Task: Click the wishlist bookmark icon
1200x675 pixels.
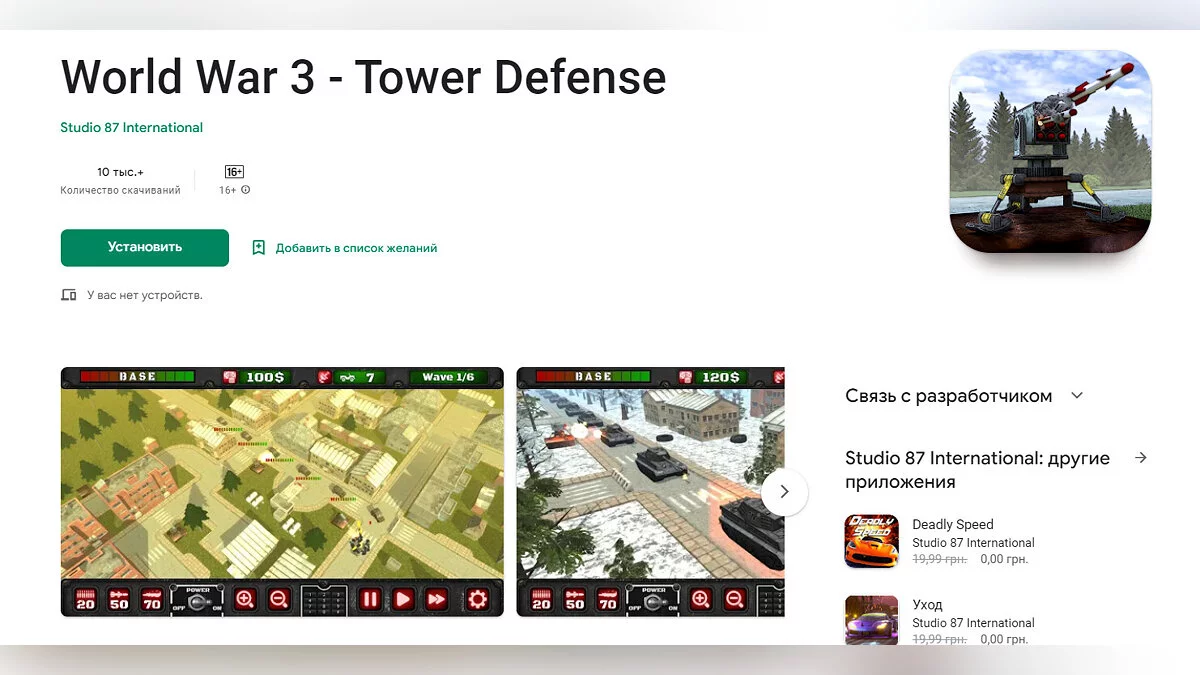Action: coord(259,248)
